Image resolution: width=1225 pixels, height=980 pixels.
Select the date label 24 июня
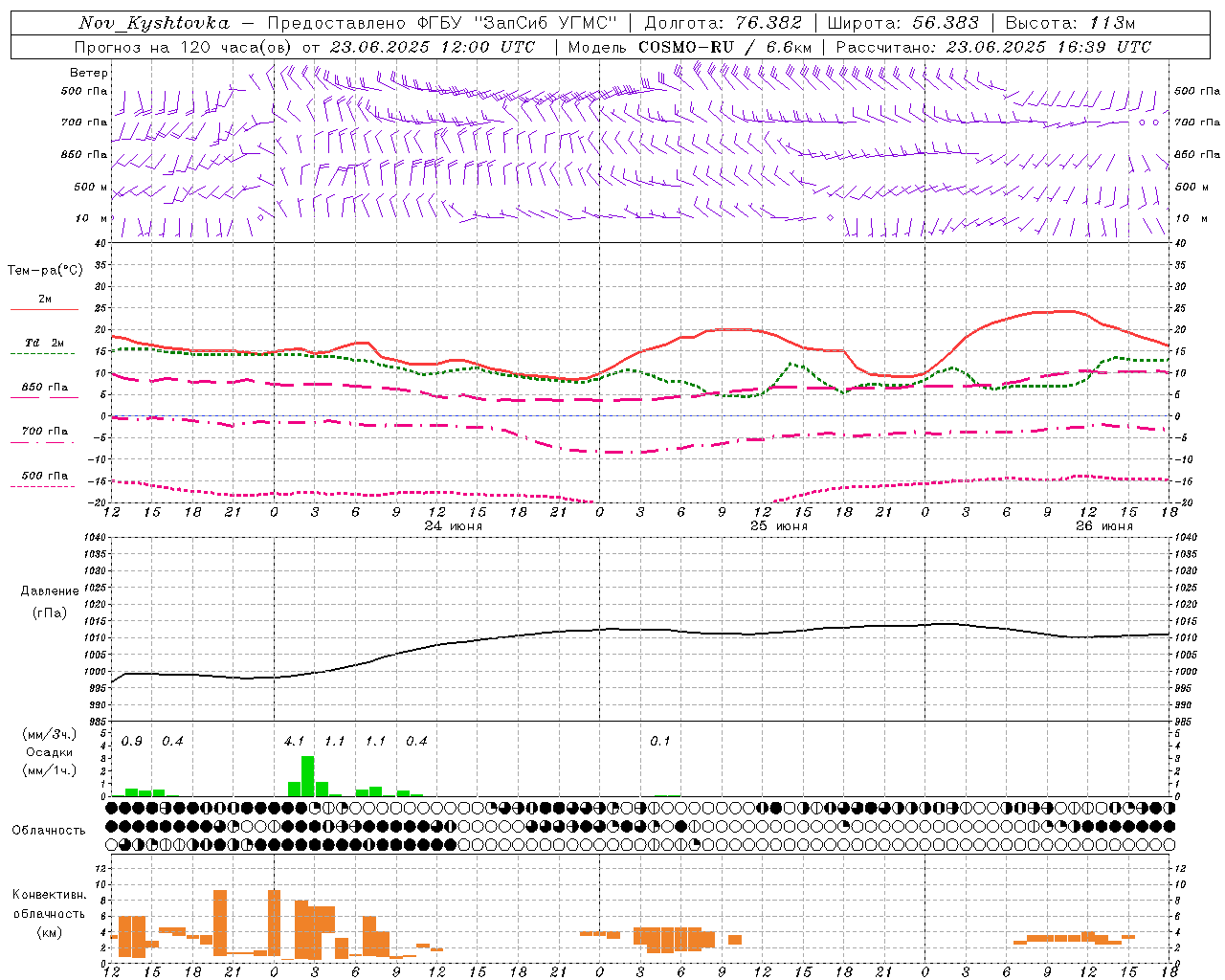[454, 526]
